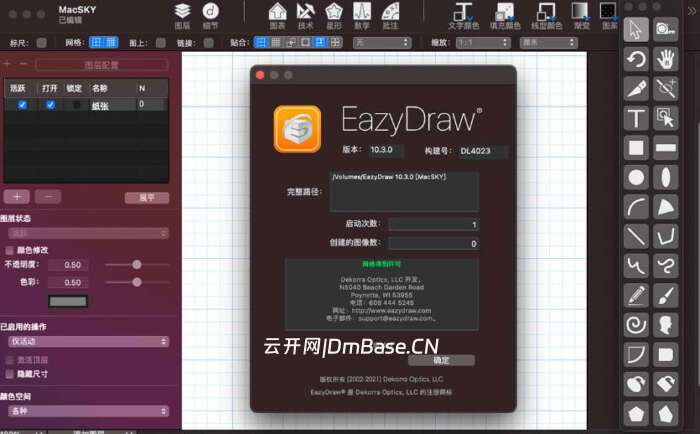Click the gray layer color swatch
This screenshot has height=434, width=700.
click(68, 301)
